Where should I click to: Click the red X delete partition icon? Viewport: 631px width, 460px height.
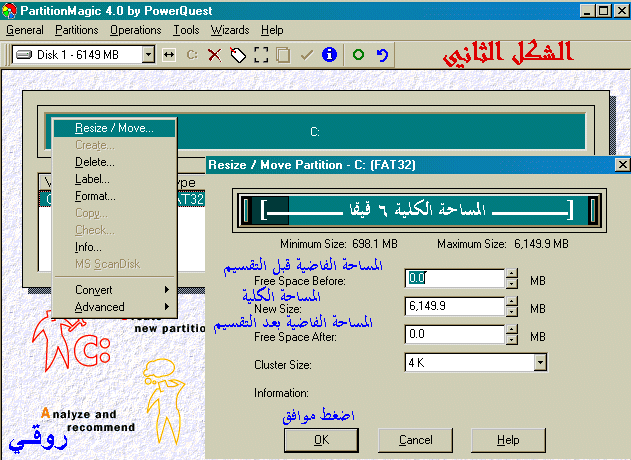click(x=214, y=55)
